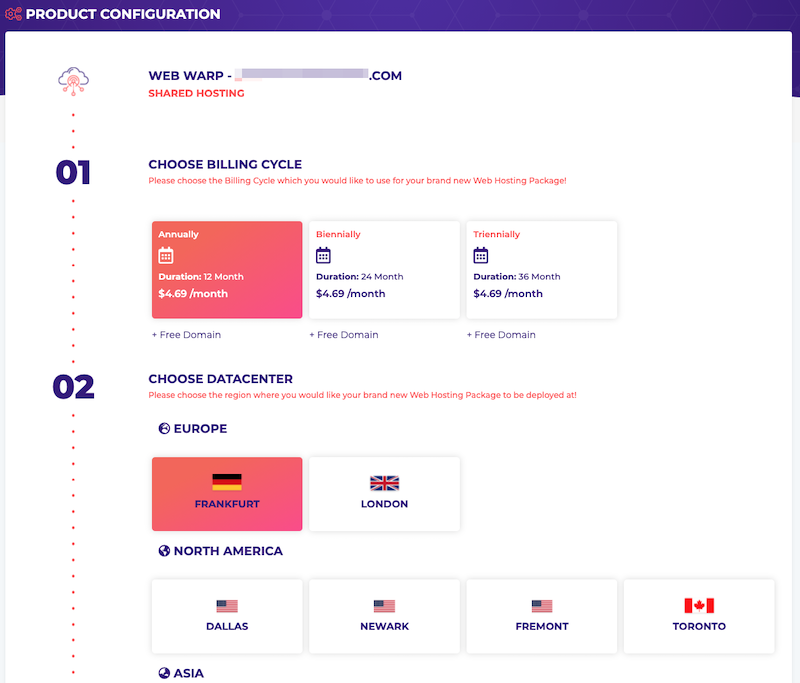Screen dimensions: 800x683
Task: Click the UK flag on London card
Action: tap(384, 483)
